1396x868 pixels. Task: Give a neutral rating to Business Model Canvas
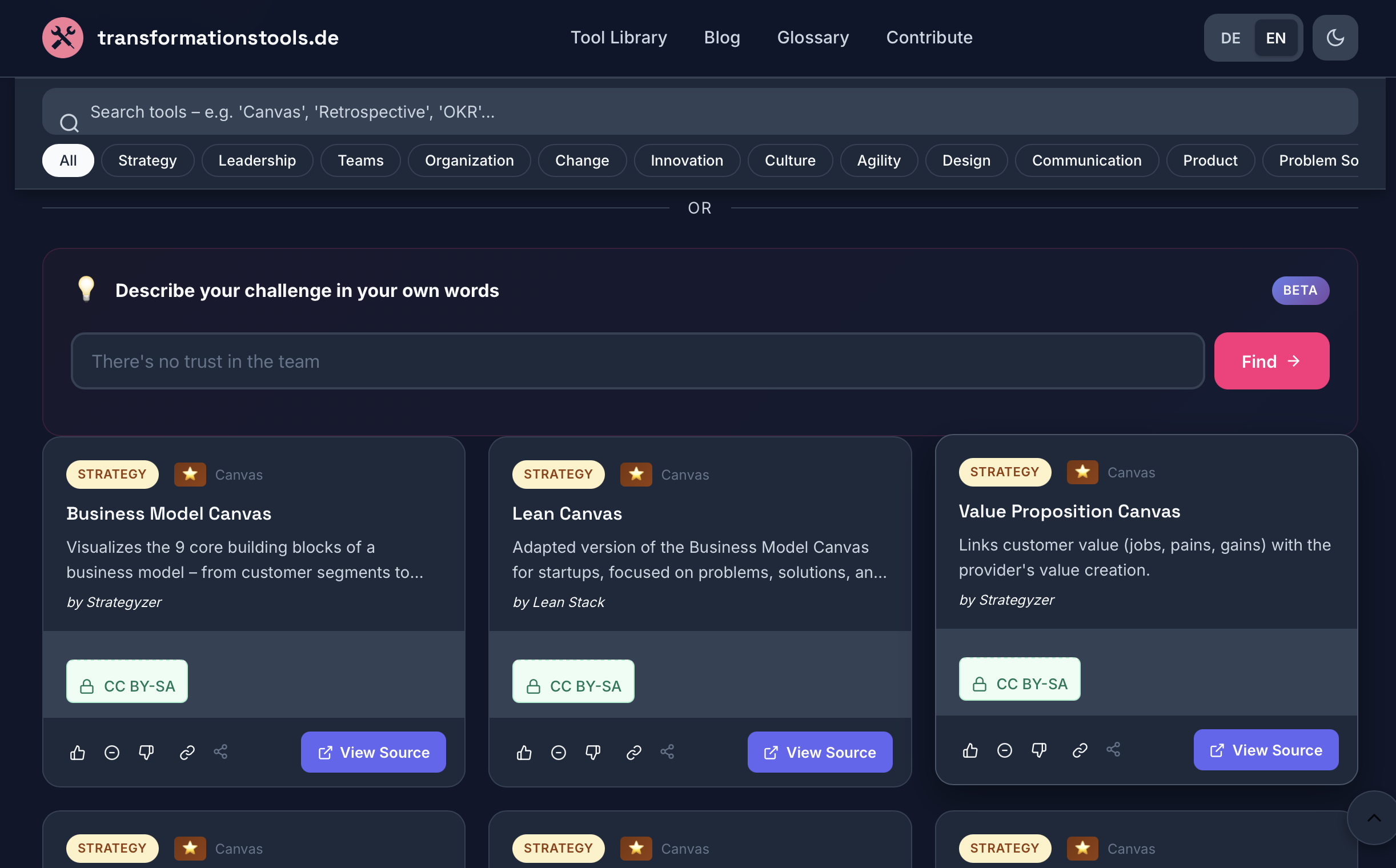click(112, 752)
